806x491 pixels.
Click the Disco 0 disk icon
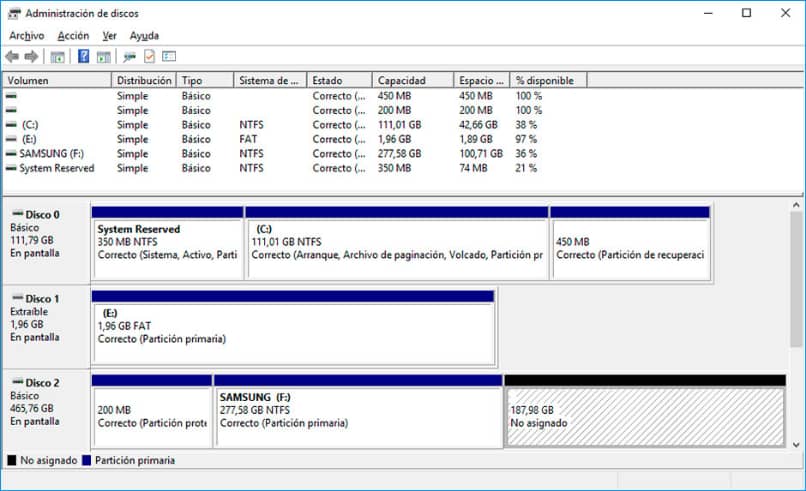pyautogui.click(x=17, y=213)
